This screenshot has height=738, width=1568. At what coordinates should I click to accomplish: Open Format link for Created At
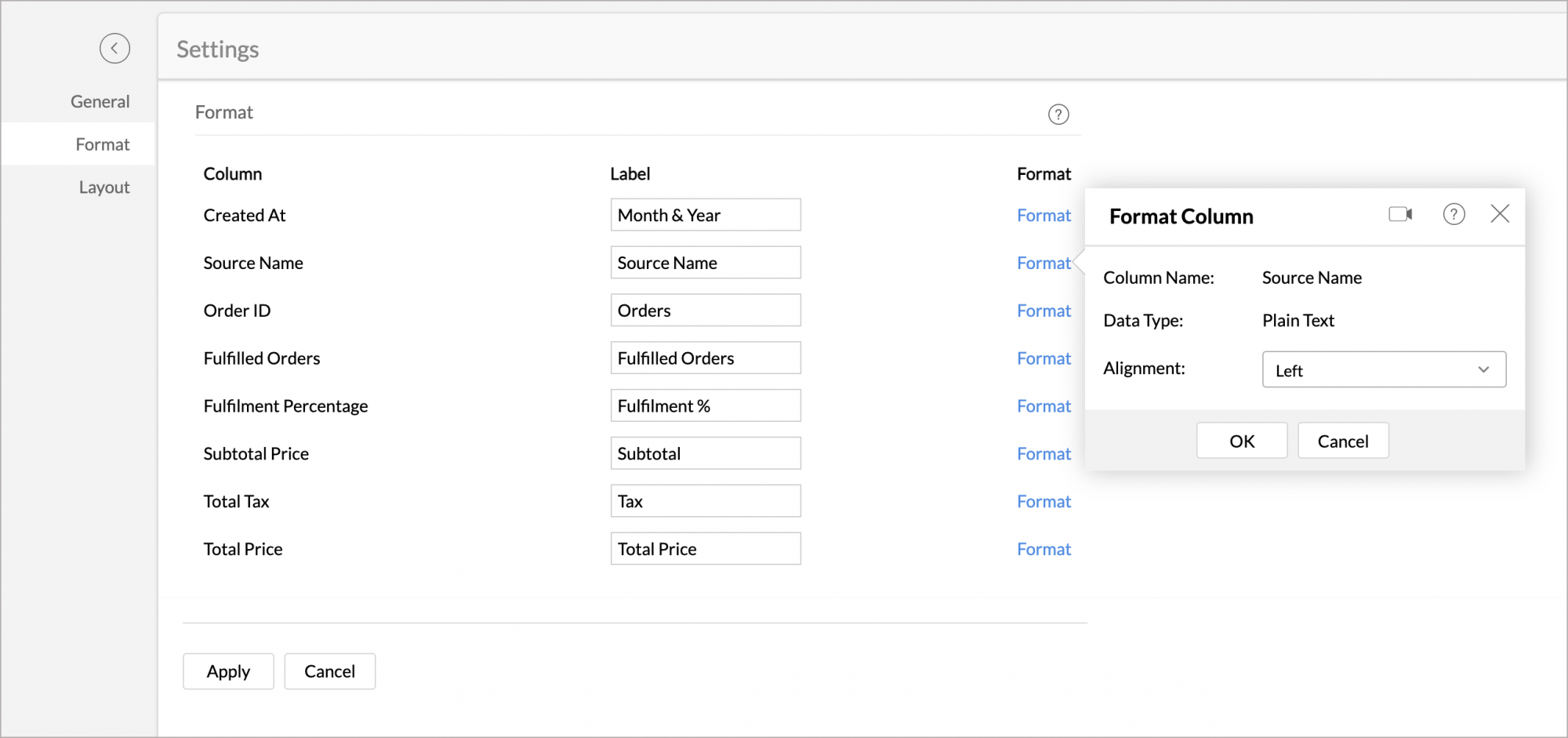pyautogui.click(x=1044, y=216)
